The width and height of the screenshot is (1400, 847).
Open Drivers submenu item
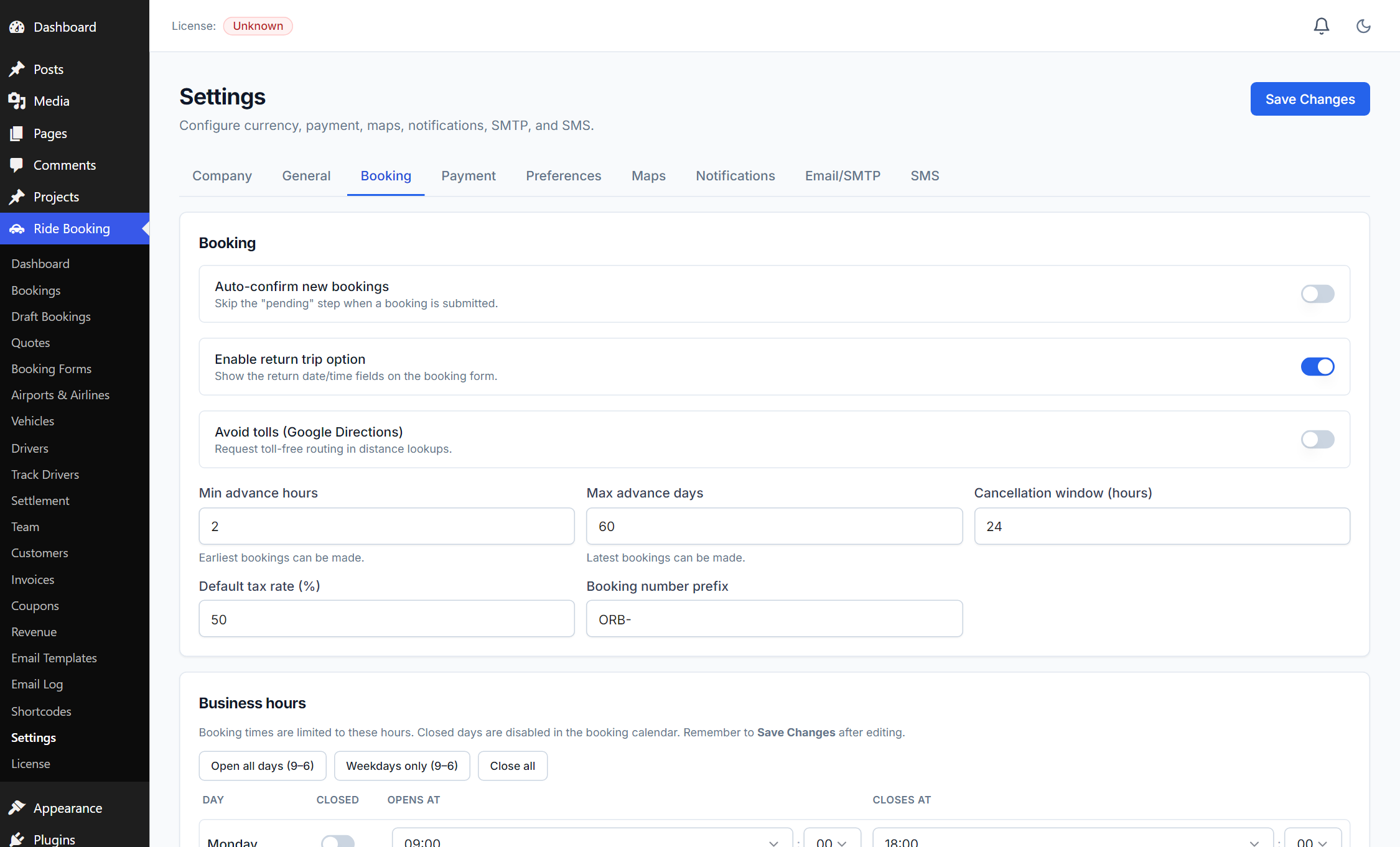pos(30,448)
